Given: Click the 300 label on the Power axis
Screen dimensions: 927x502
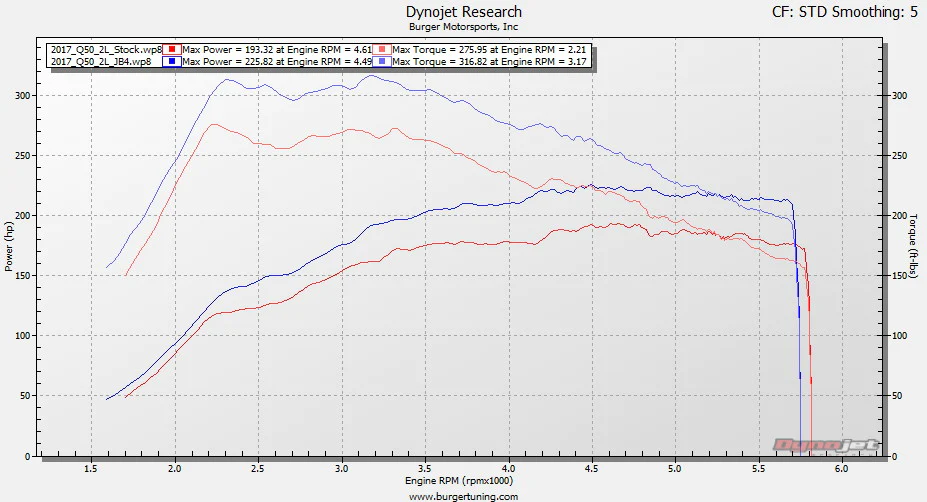Looking at the screenshot, I should tap(22, 96).
